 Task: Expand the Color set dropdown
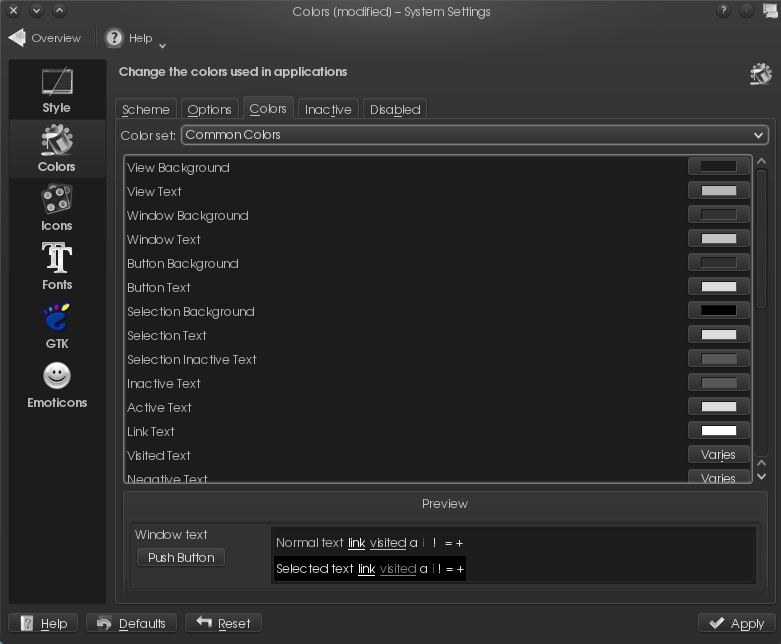coord(475,135)
